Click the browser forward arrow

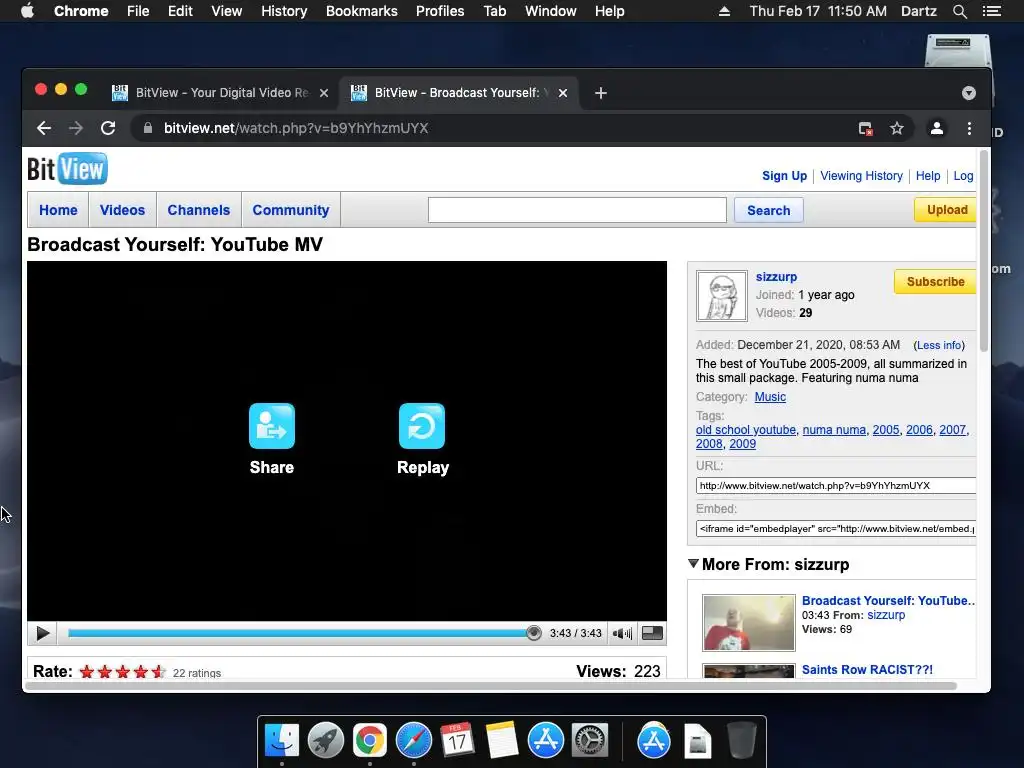tap(76, 128)
